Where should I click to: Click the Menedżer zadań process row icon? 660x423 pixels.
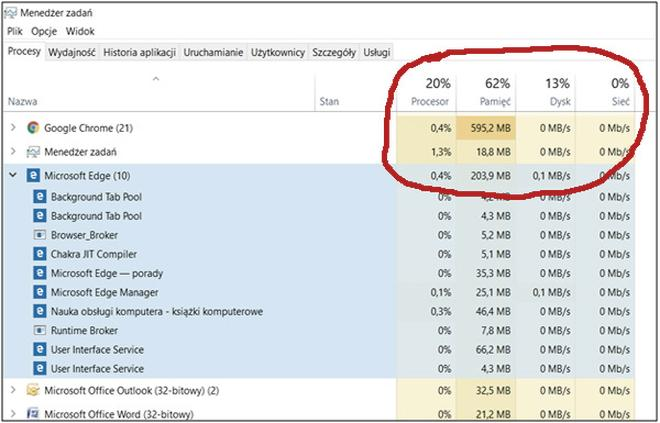[x=33, y=152]
